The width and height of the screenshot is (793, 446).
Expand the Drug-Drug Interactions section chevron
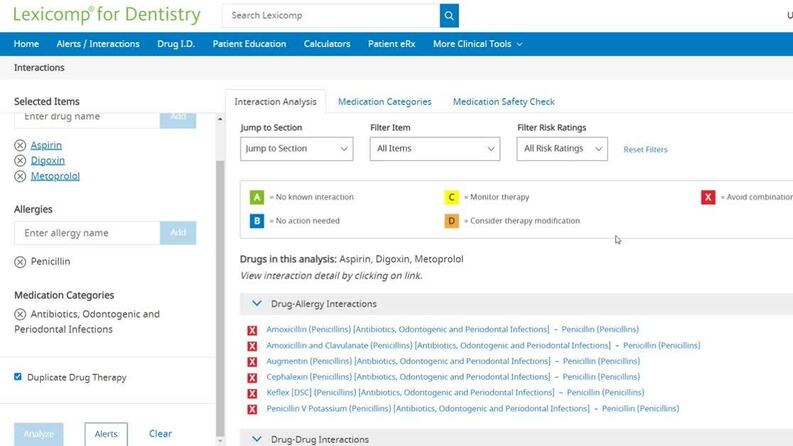click(x=257, y=439)
